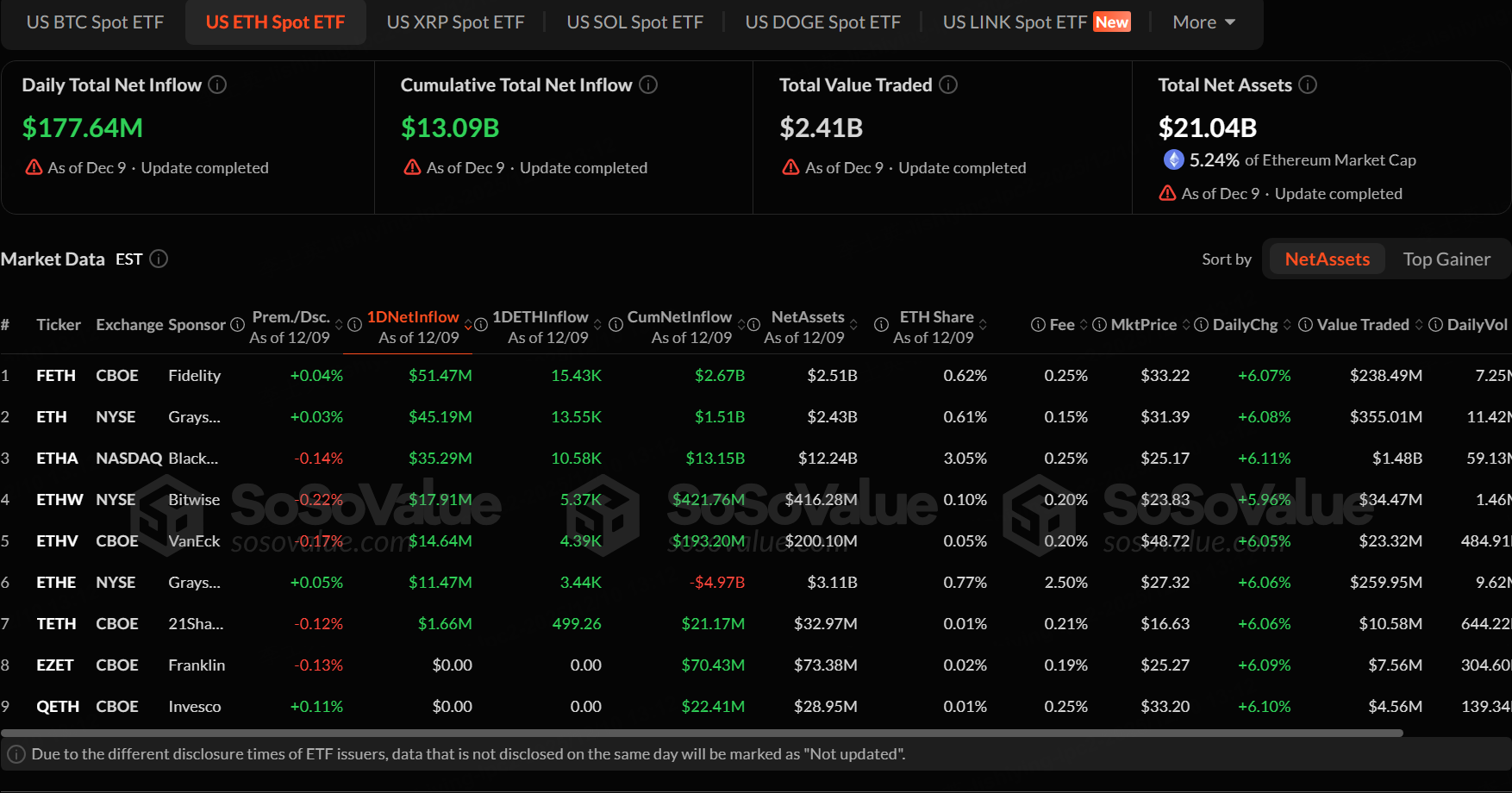Click the sort arrows next to DailyChg
The width and height of the screenshot is (1512, 793).
coord(1287,325)
